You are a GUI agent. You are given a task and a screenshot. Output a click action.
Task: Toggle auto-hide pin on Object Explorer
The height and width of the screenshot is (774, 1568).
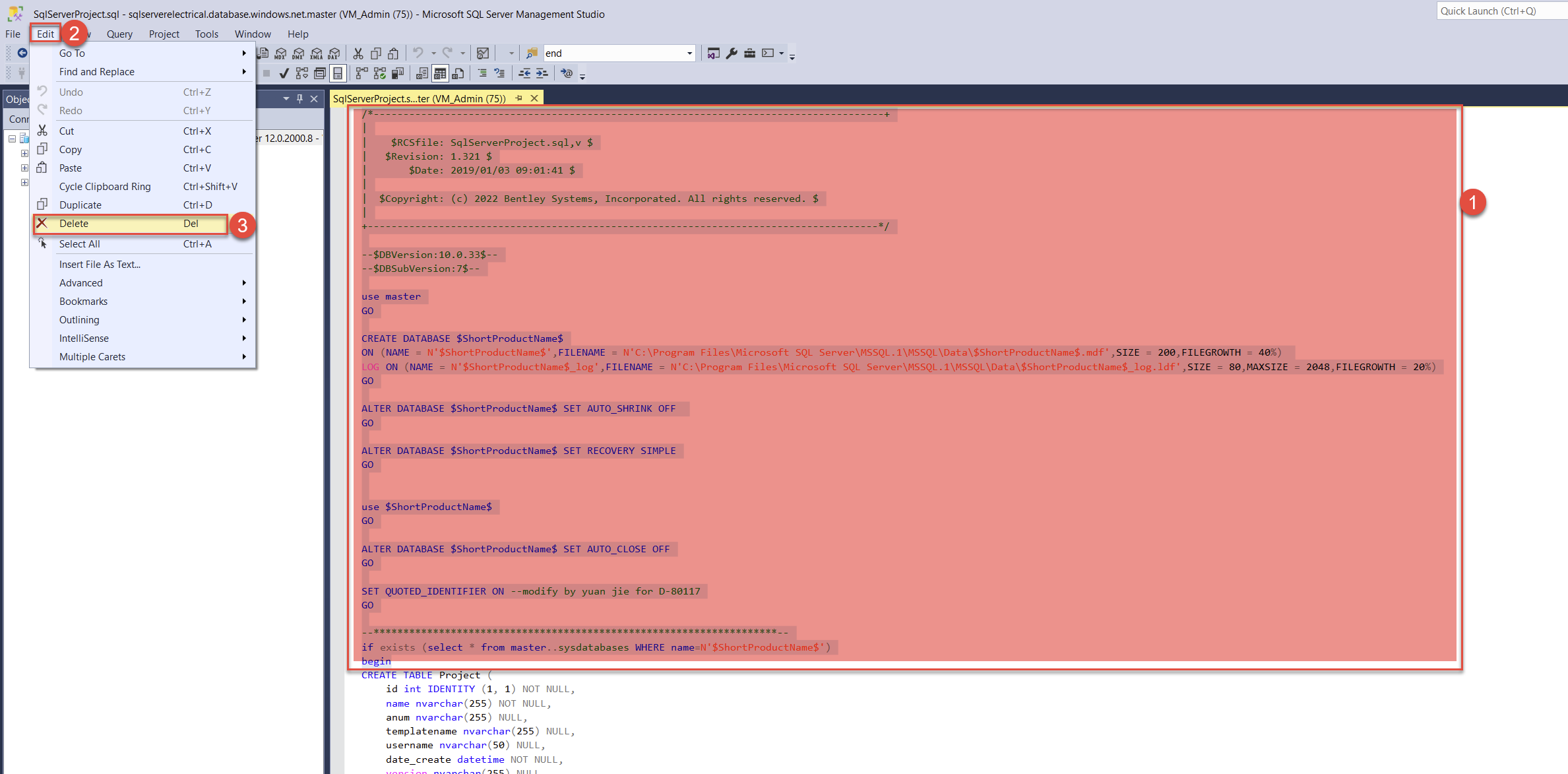[299, 99]
